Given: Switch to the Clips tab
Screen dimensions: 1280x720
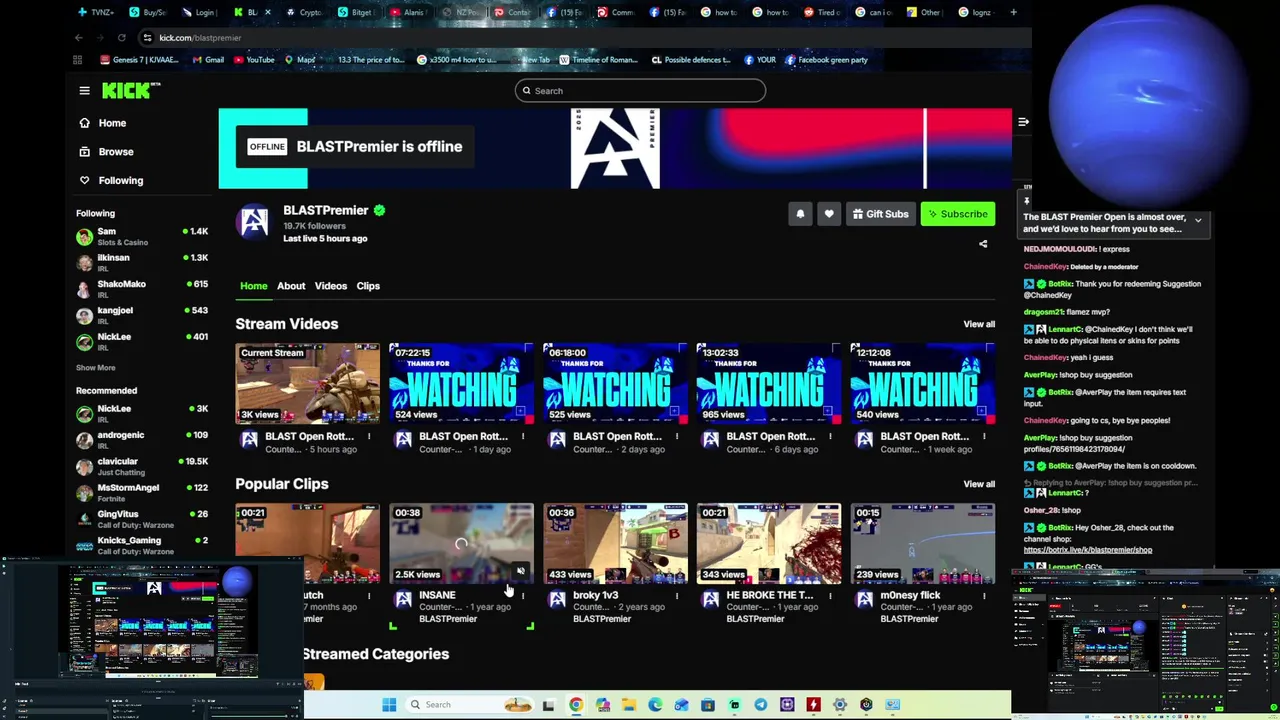Looking at the screenshot, I should [x=368, y=286].
